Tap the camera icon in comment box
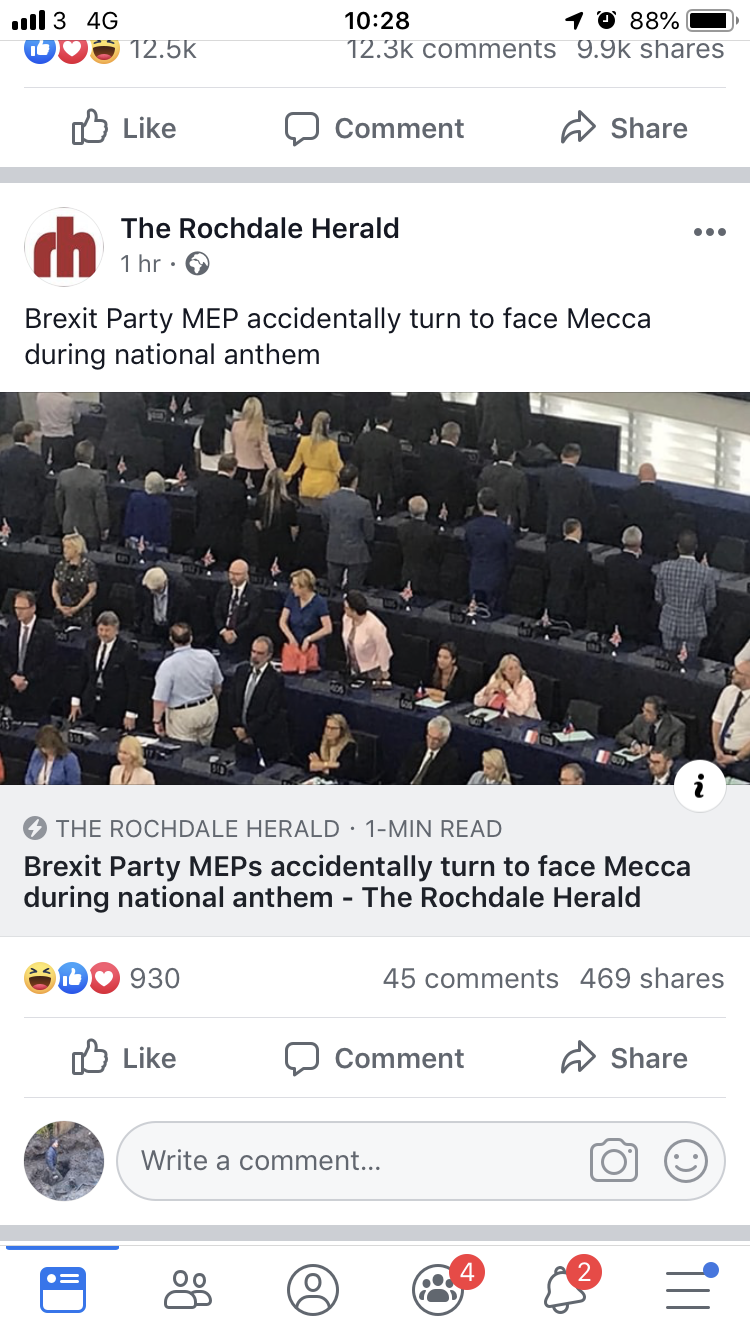Image resolution: width=750 pixels, height=1334 pixels. point(613,1160)
